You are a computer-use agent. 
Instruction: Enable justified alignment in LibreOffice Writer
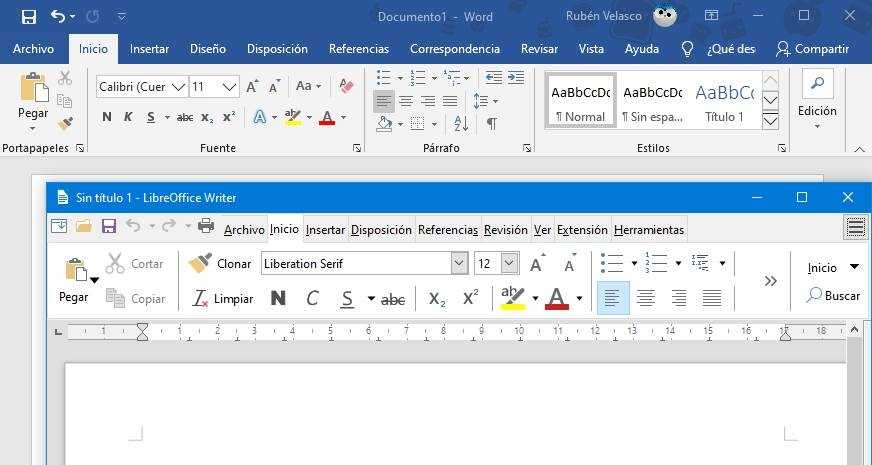point(712,298)
